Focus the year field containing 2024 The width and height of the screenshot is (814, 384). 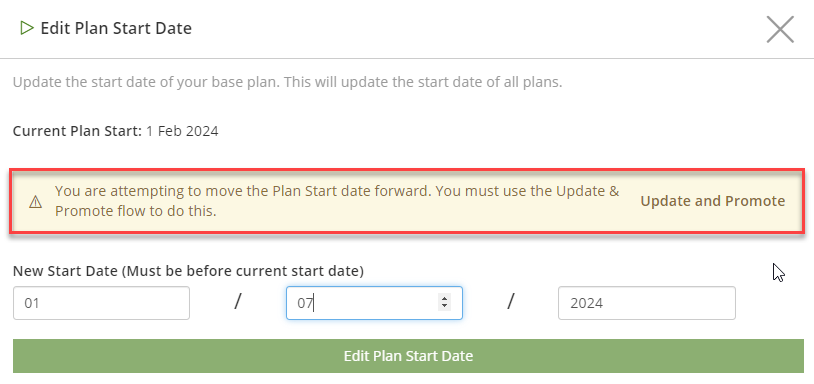[647, 303]
